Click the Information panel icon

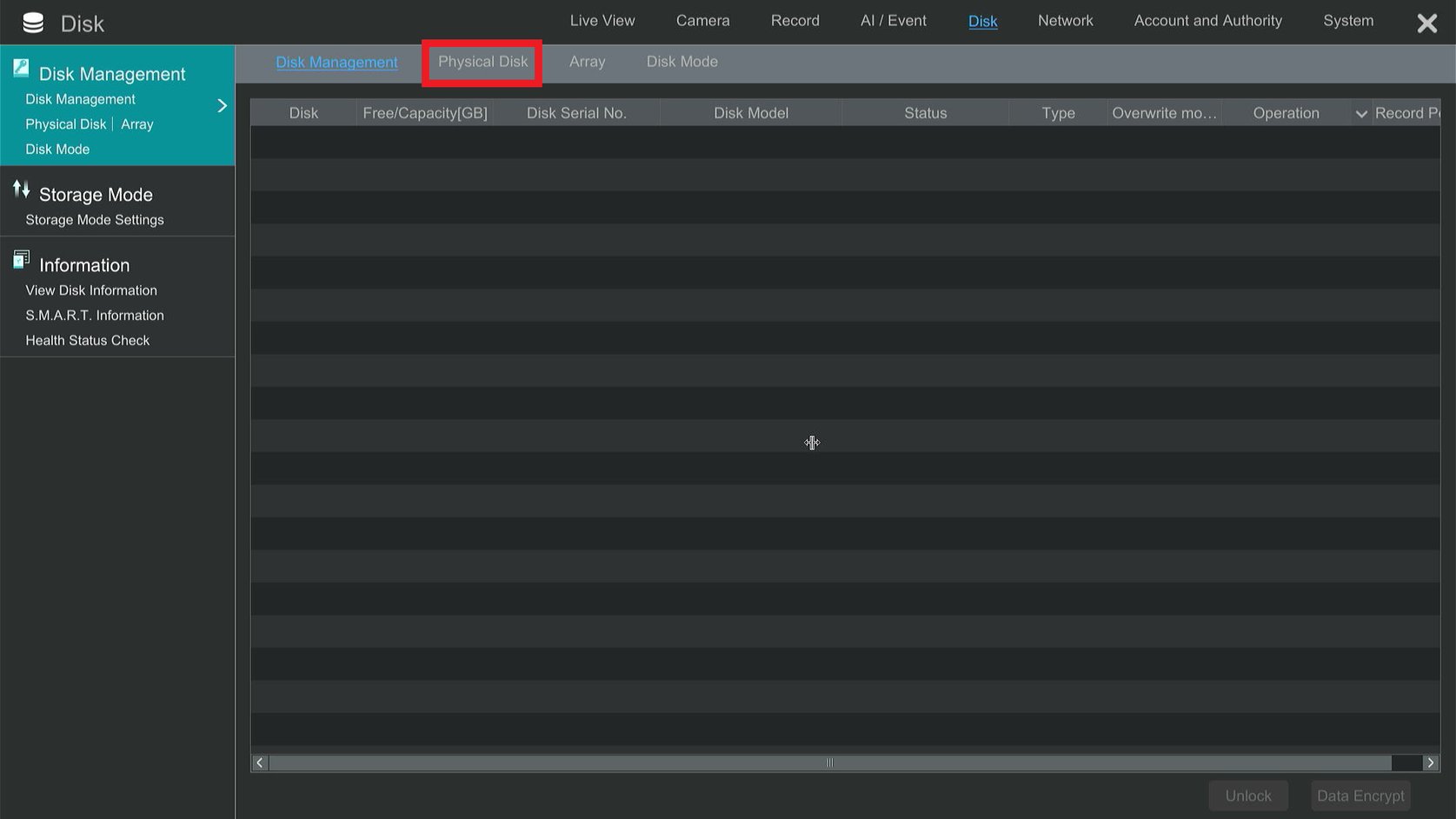[x=20, y=258]
